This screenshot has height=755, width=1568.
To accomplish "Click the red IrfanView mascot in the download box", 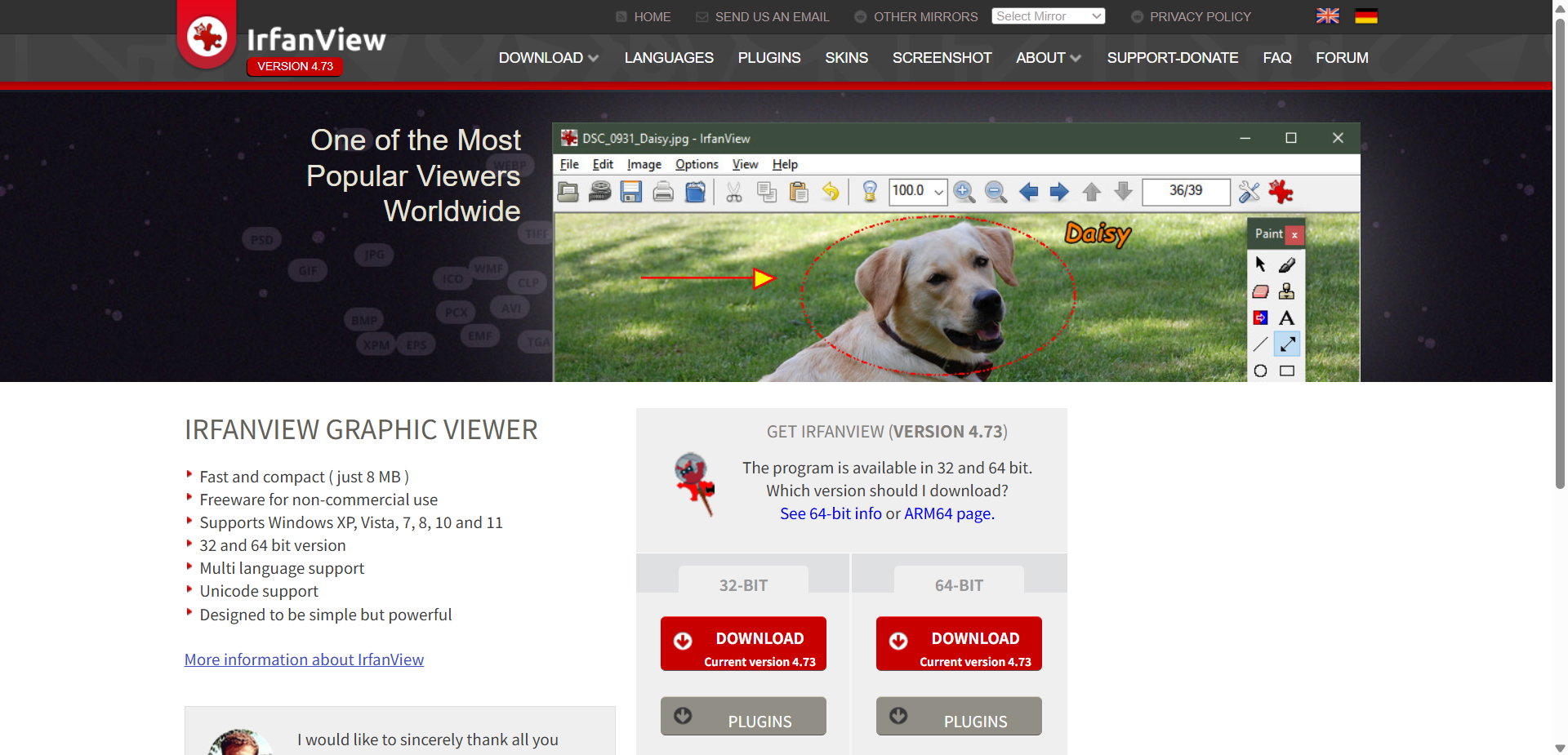I will pyautogui.click(x=695, y=485).
